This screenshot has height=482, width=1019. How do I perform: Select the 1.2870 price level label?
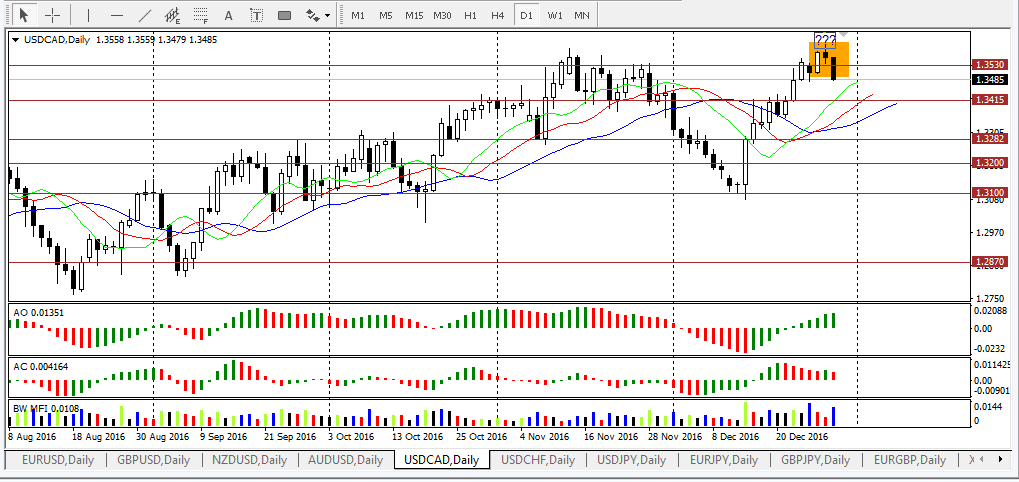pos(990,262)
